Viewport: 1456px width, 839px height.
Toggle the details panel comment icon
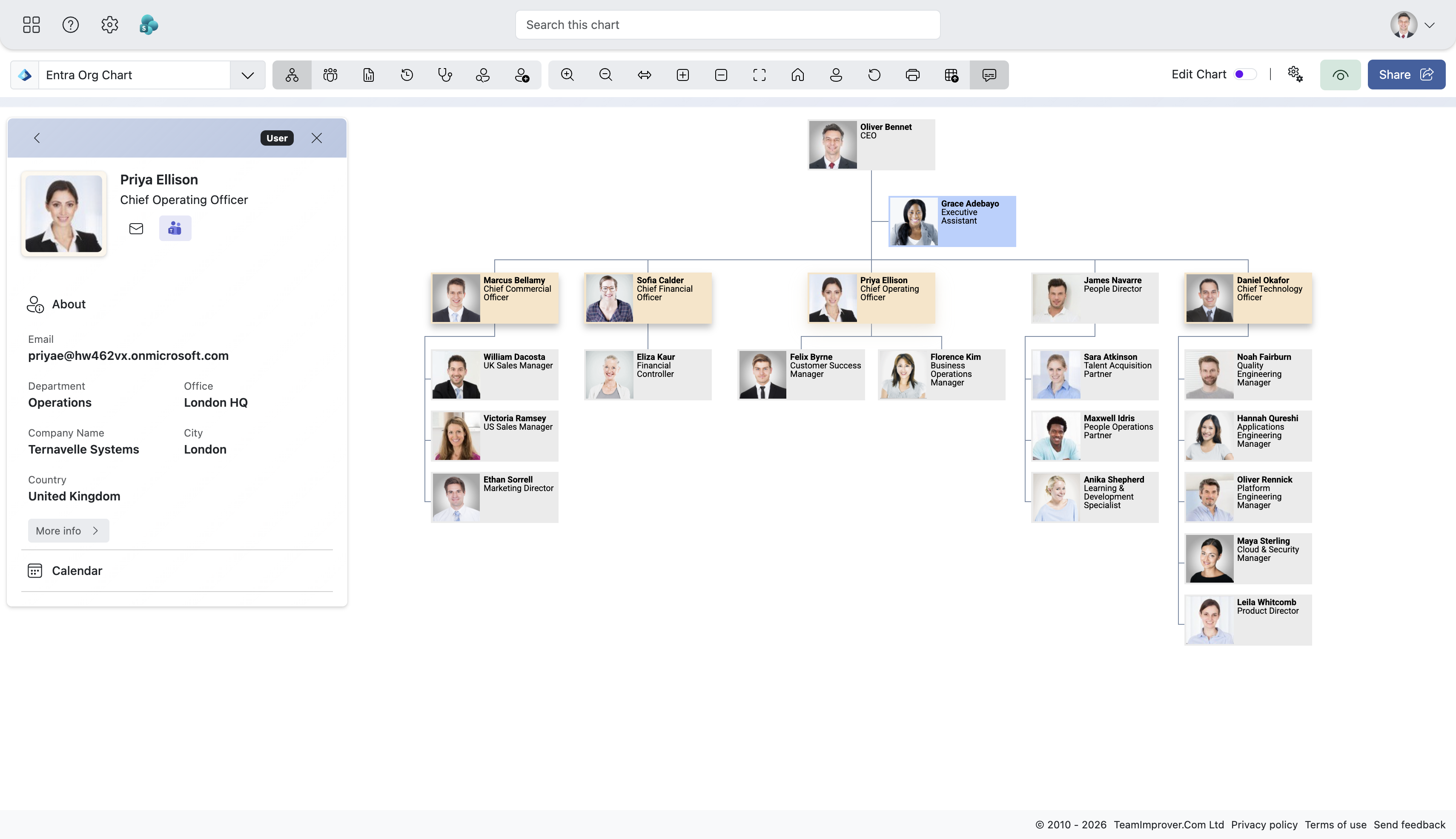[989, 75]
